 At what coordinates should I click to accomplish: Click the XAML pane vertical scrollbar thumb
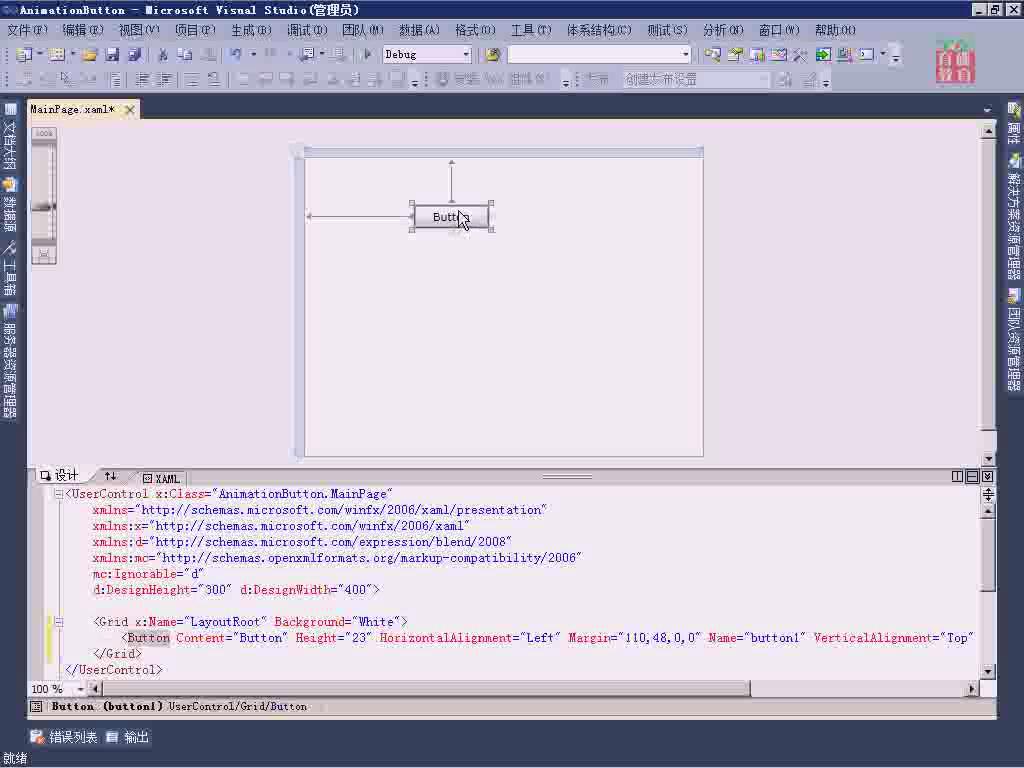[x=988, y=555]
